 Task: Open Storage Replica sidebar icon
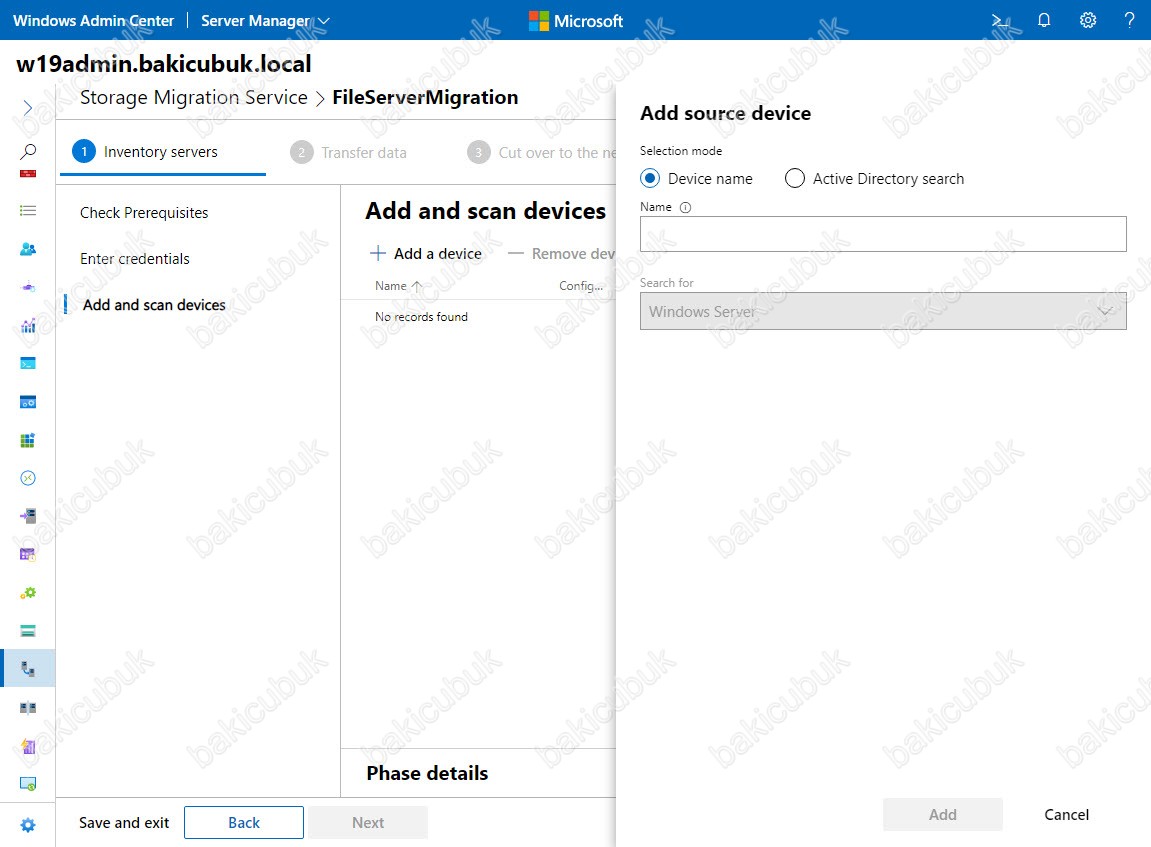pyautogui.click(x=28, y=708)
